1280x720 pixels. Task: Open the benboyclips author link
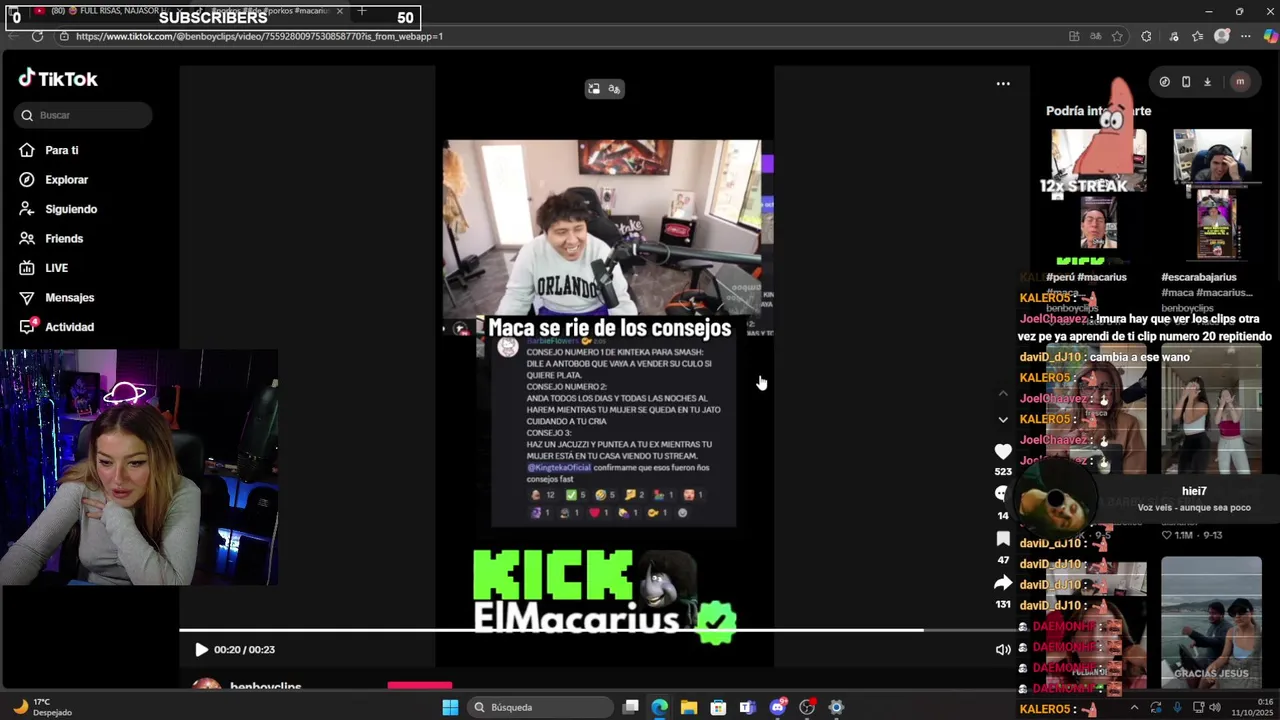coord(265,688)
